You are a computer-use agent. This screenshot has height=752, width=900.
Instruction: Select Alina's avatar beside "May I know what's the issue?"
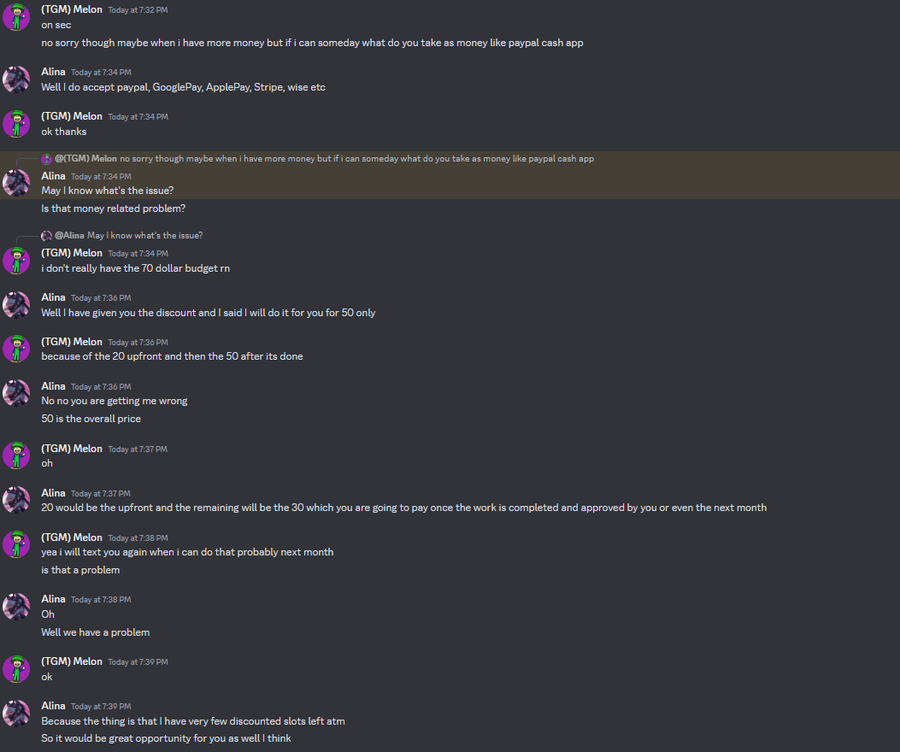(16, 183)
